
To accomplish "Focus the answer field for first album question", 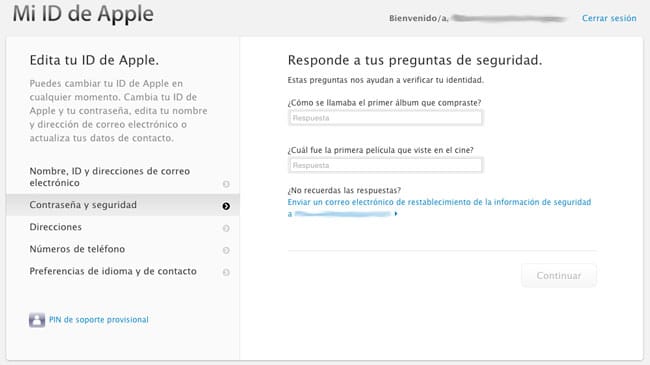I will pos(386,118).
